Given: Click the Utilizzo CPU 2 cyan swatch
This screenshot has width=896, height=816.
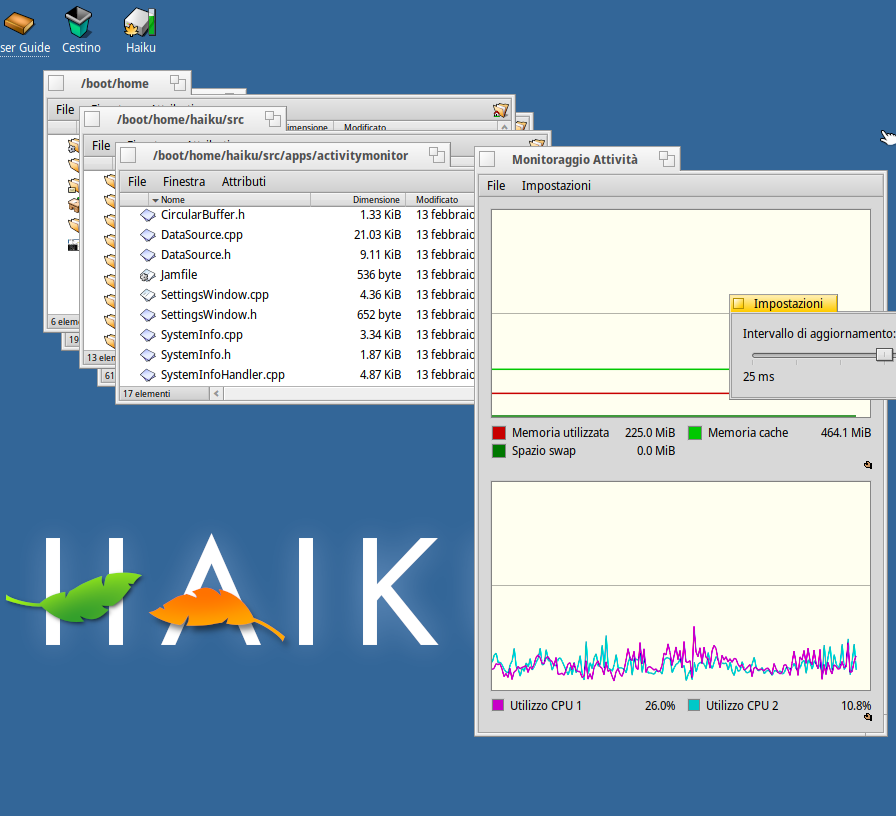Looking at the screenshot, I should [694, 705].
